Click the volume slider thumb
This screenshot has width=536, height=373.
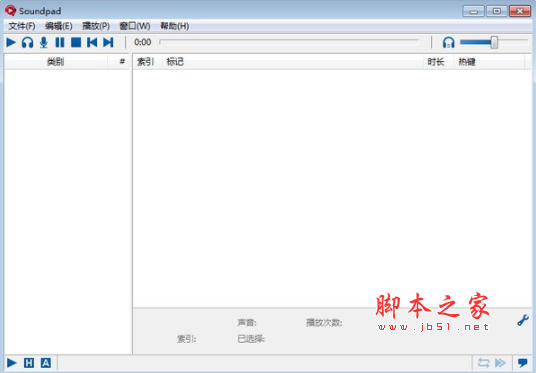coord(494,42)
